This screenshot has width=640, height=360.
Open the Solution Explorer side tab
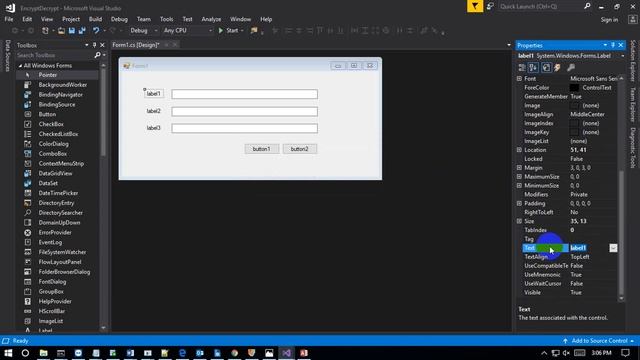tap(633, 61)
